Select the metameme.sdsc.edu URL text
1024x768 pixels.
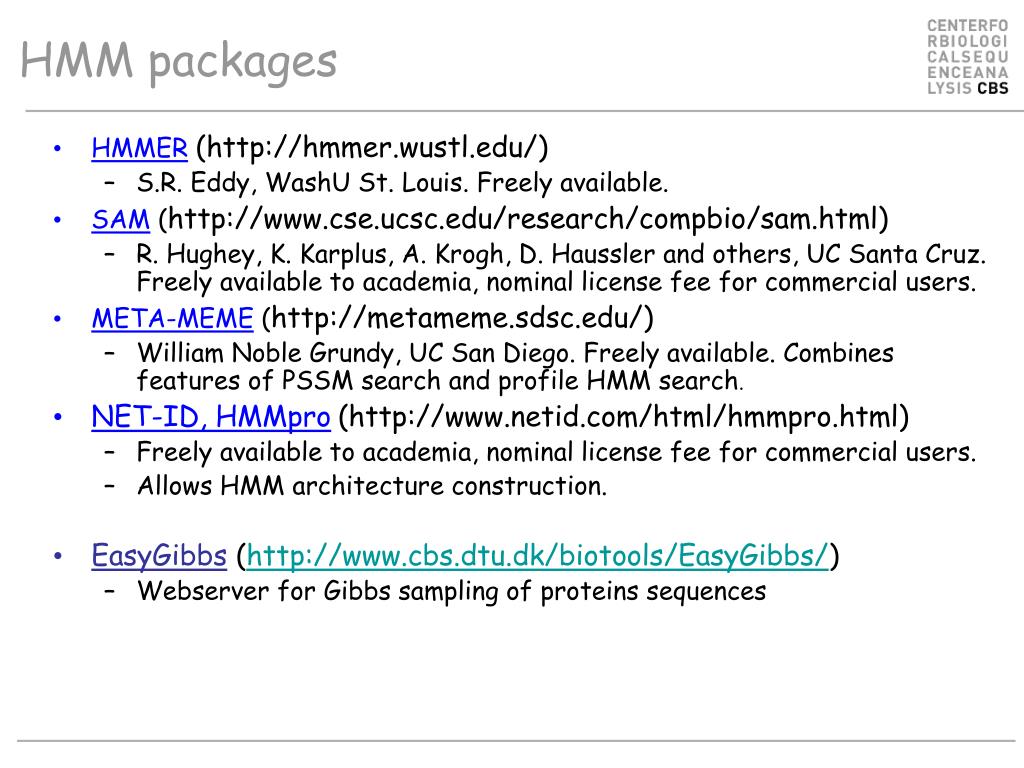pos(457,319)
